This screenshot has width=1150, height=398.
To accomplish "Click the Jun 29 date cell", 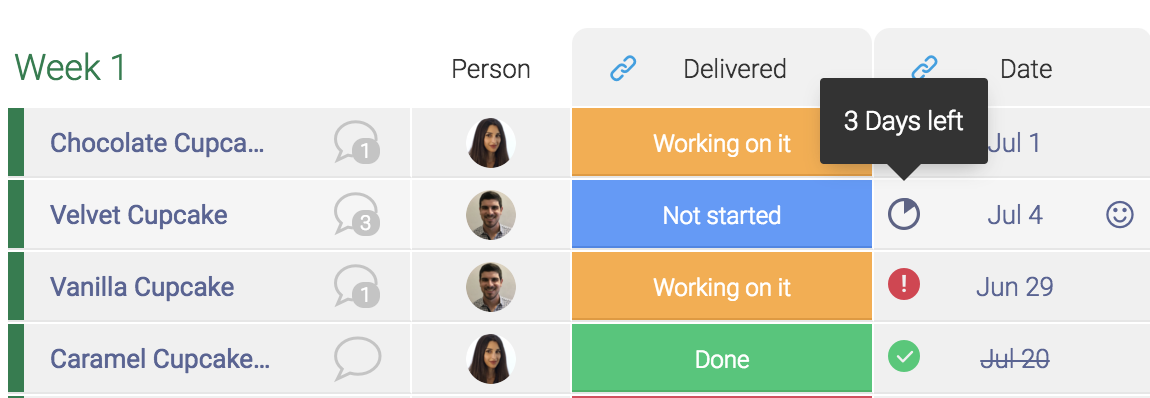I will pyautogui.click(x=1014, y=287).
